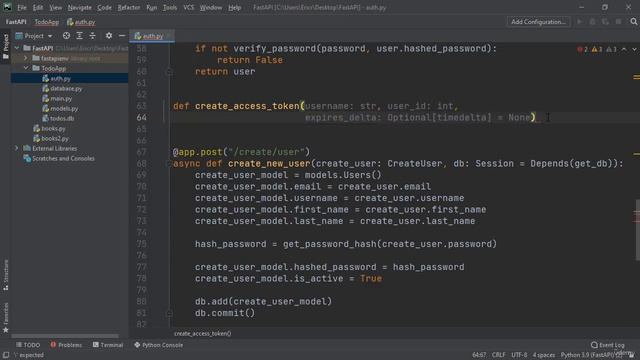
Task: Click fold marker beside line 60
Action: pos(169,72)
